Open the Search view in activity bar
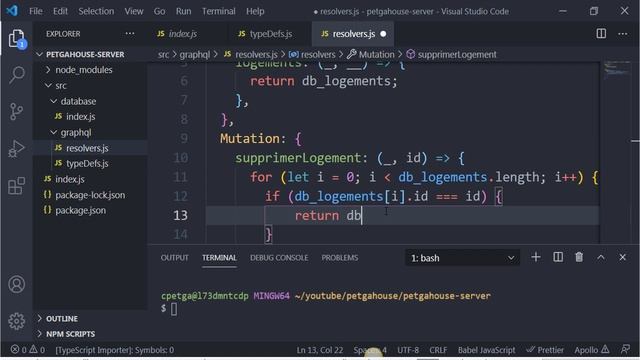The image size is (640, 360). tap(17, 75)
